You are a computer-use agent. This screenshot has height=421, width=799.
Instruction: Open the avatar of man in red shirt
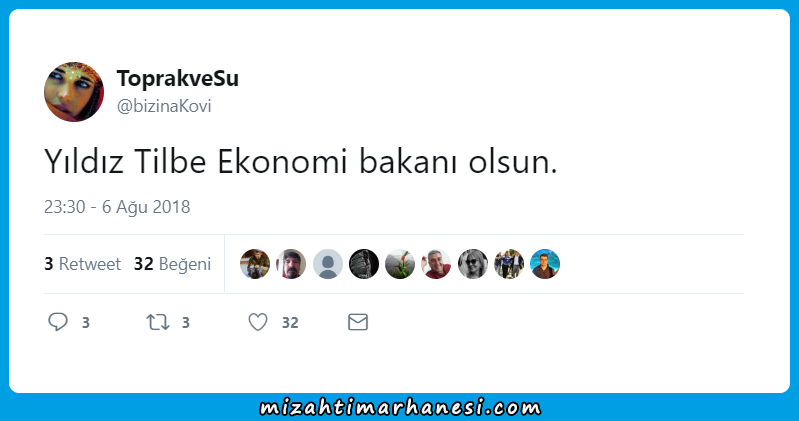[436, 264]
